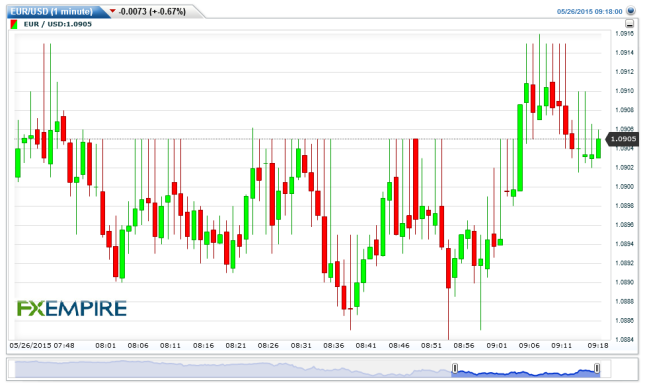
Task: Click the 1.0892 price axis label
Action: [x=624, y=263]
